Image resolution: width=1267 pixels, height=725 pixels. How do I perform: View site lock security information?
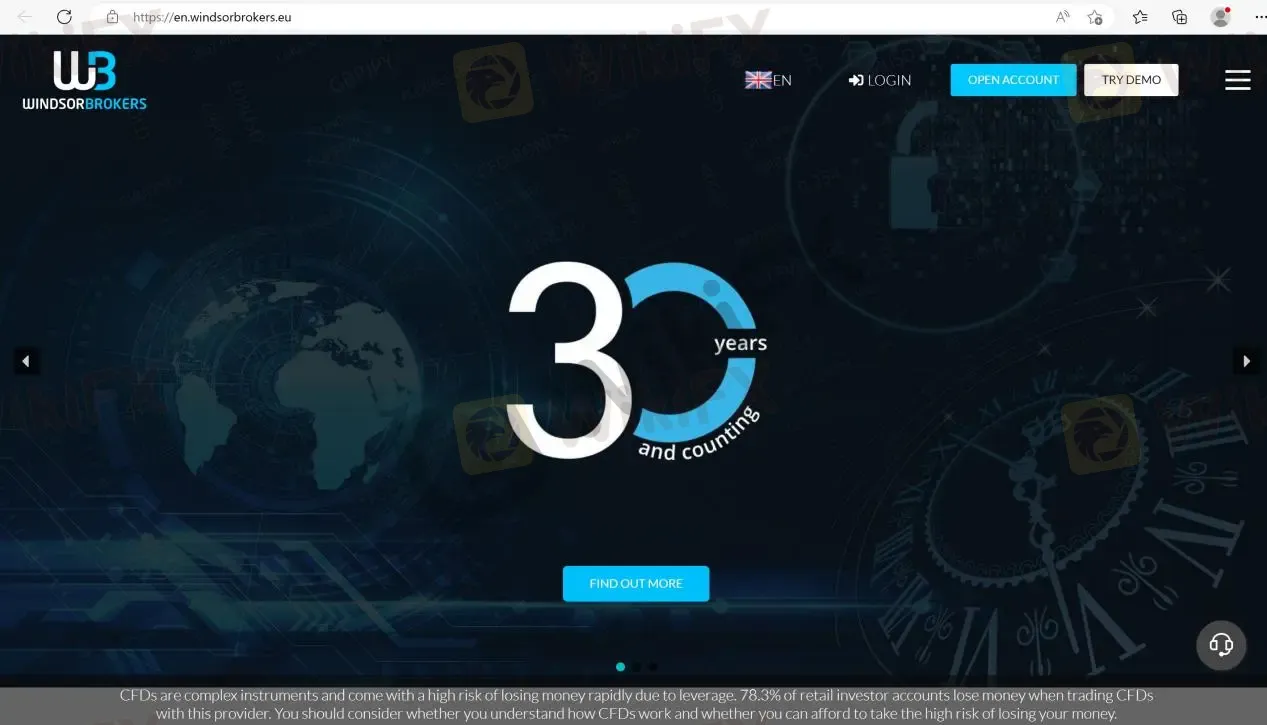click(x=112, y=17)
